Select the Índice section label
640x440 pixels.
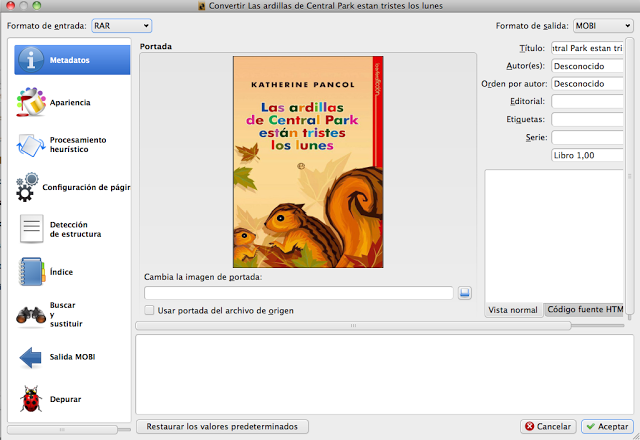61,272
